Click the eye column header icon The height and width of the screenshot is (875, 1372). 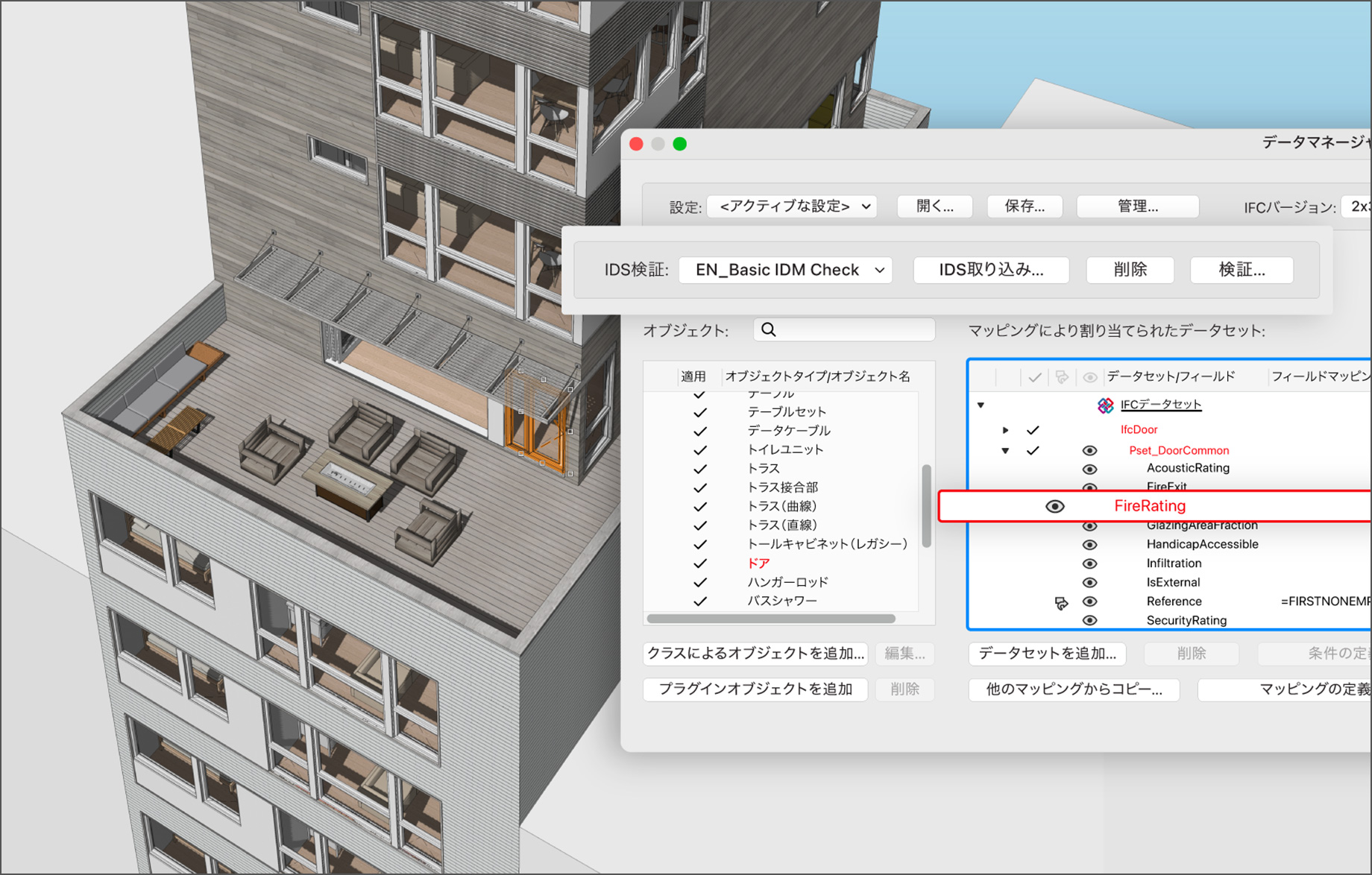click(1089, 377)
